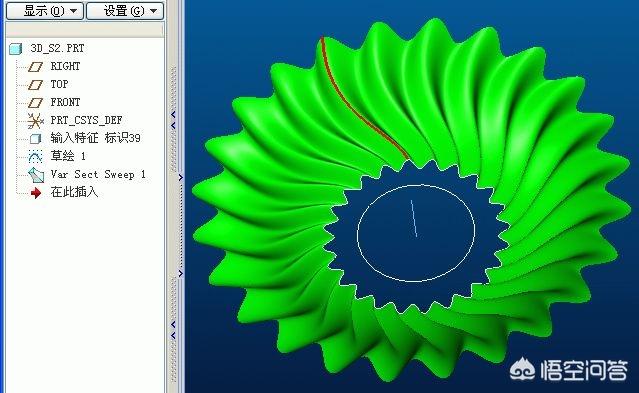Select the 输入特征 标识39 tree item

click(95, 138)
